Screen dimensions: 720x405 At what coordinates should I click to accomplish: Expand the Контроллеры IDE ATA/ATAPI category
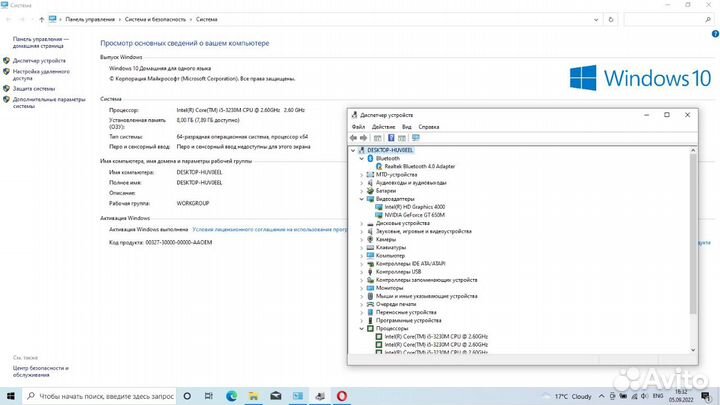click(x=361, y=264)
